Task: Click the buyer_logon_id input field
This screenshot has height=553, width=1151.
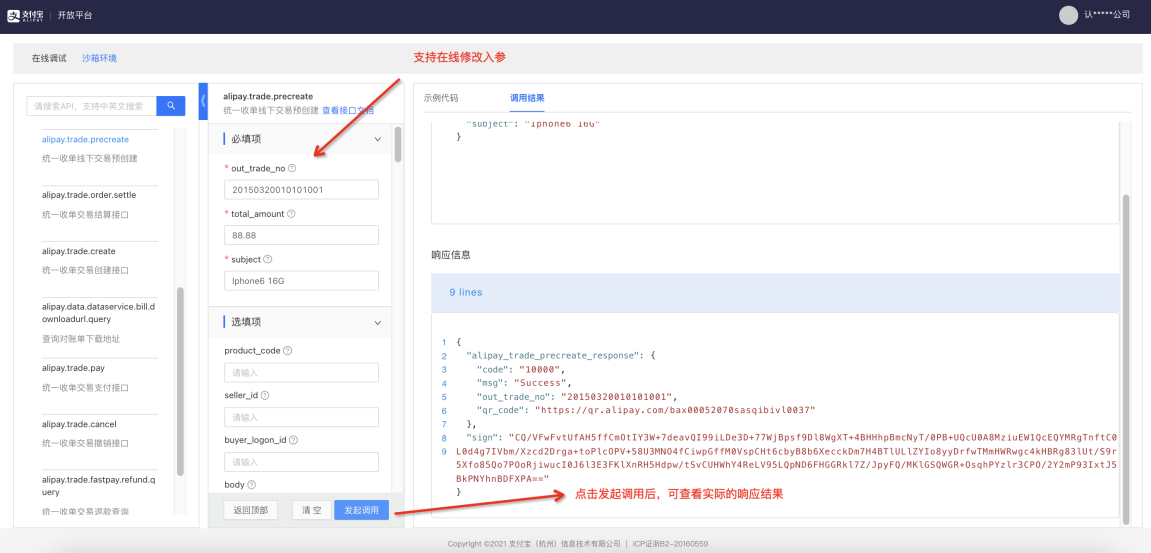Action: 301,462
